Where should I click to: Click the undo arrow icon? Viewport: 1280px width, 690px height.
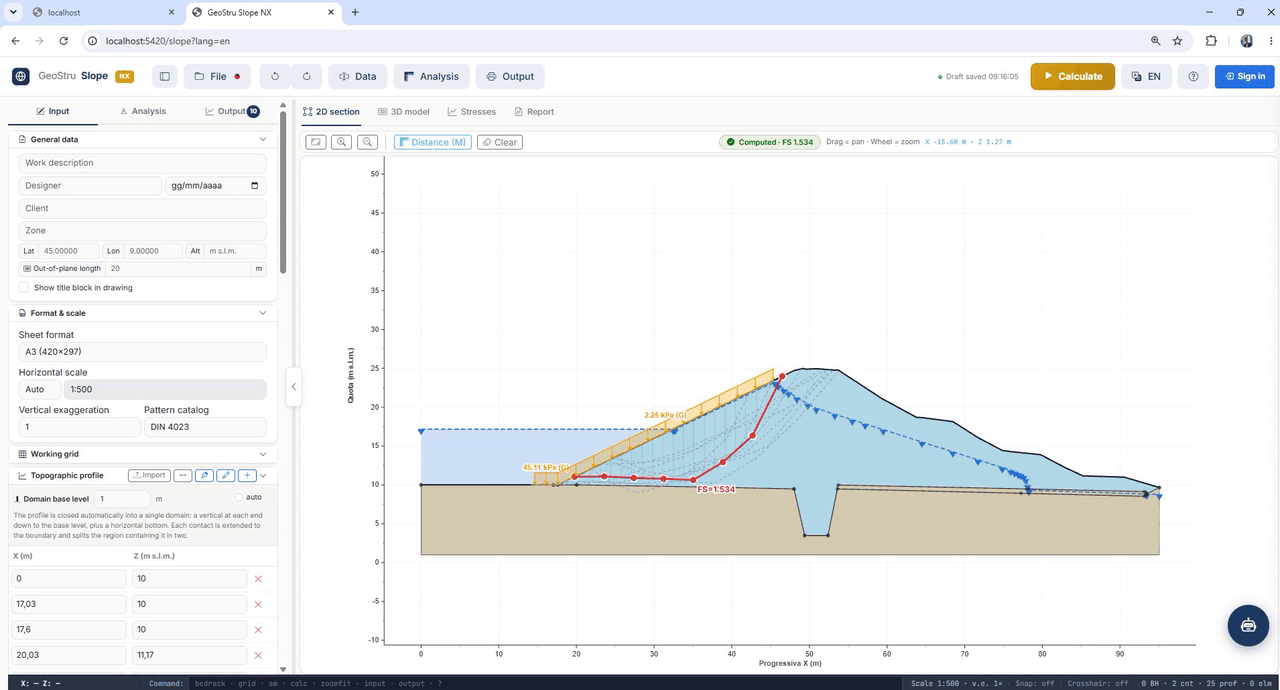tap(275, 76)
